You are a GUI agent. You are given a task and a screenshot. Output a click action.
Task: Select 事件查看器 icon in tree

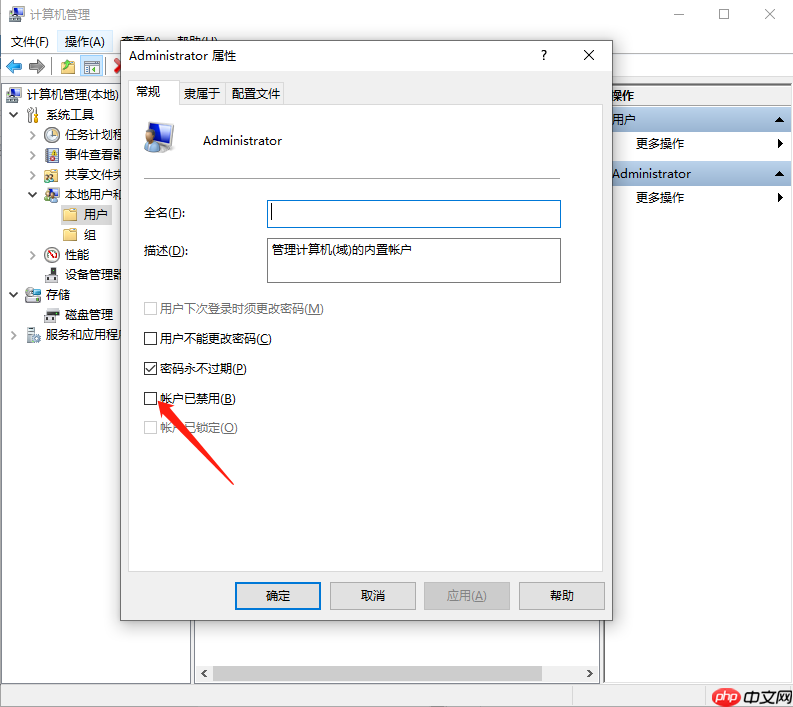point(52,155)
